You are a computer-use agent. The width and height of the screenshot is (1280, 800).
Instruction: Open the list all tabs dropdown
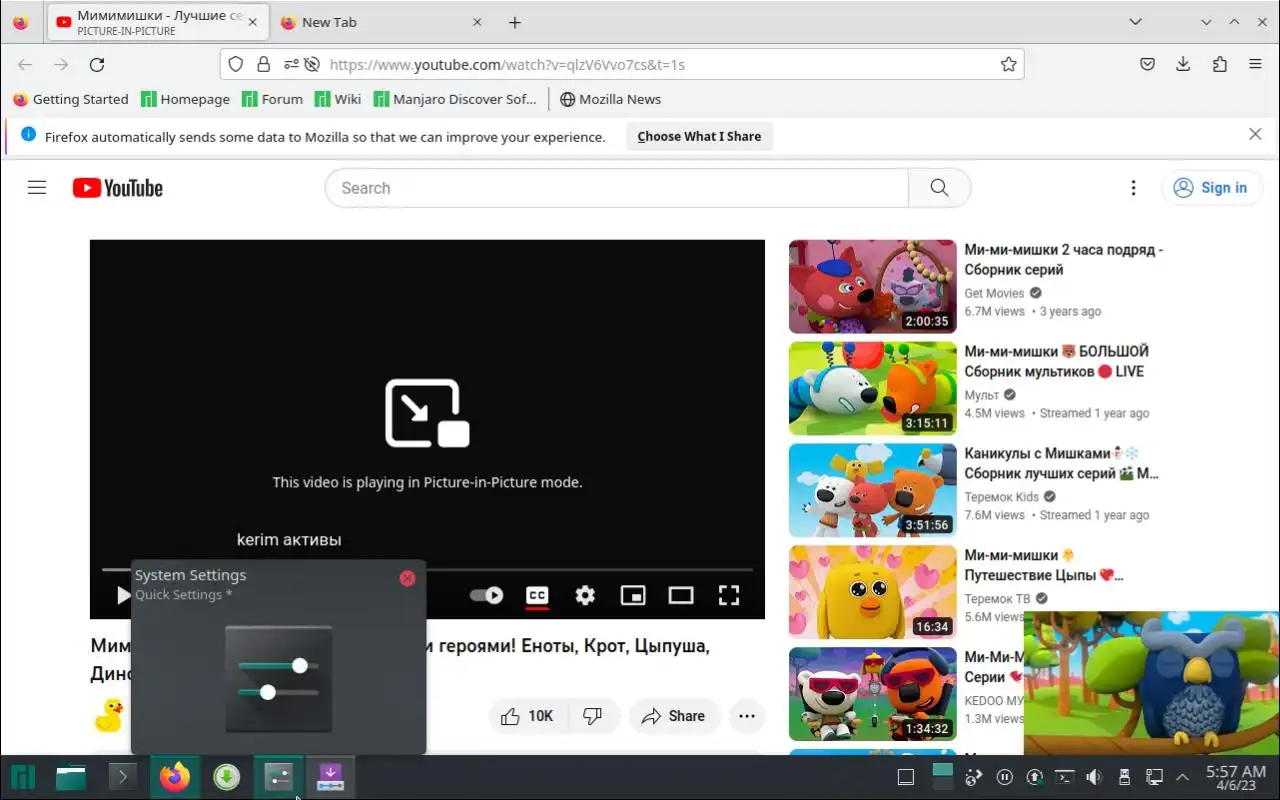1135,22
